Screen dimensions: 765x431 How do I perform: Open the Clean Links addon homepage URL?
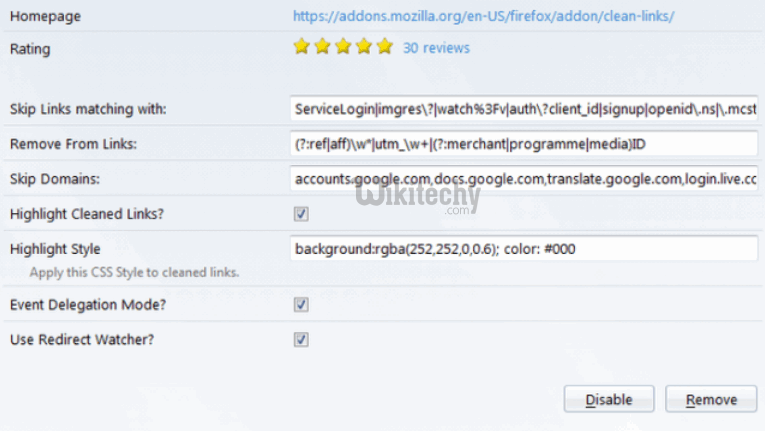pyautogui.click(x=484, y=16)
